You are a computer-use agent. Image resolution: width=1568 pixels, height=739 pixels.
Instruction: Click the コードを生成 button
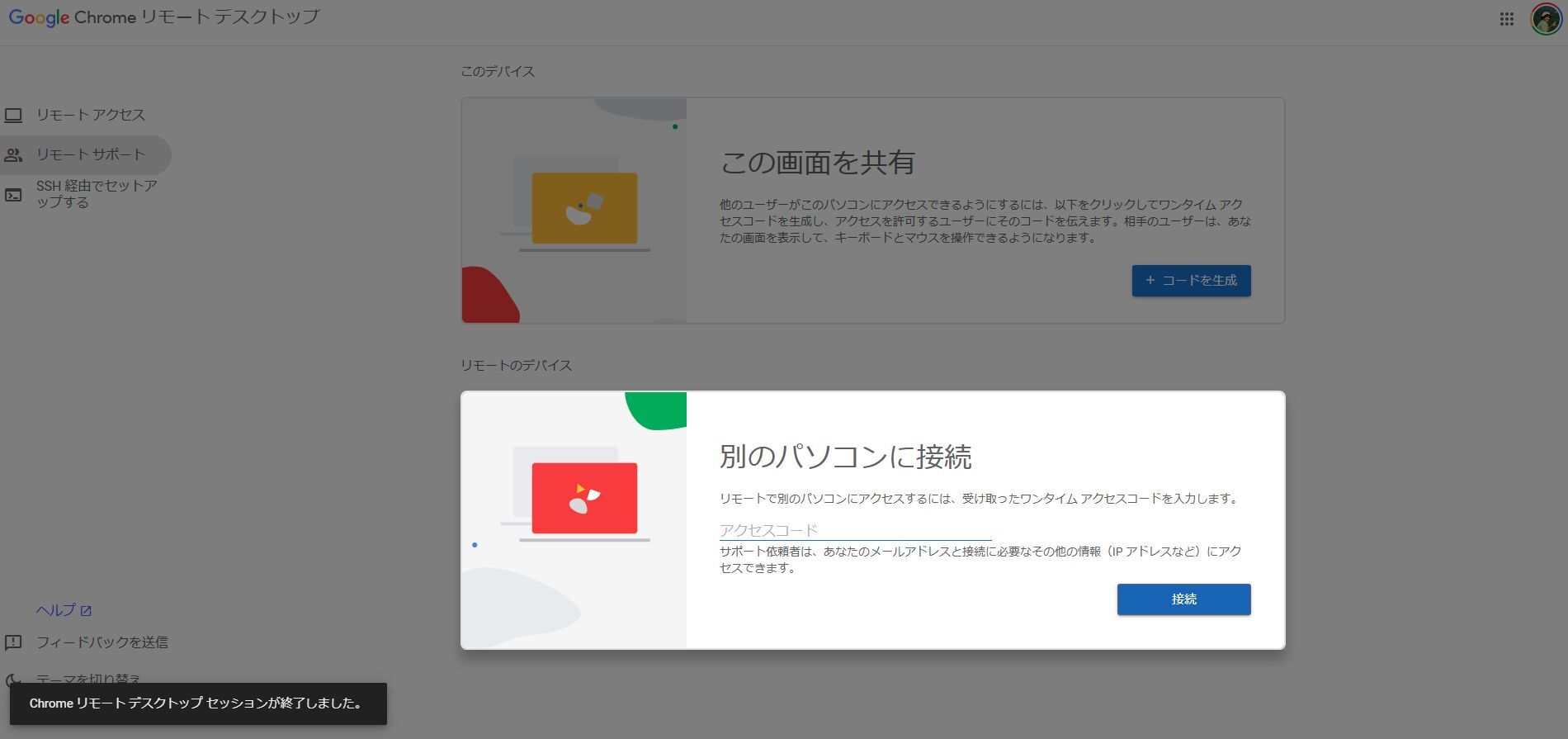point(1191,281)
